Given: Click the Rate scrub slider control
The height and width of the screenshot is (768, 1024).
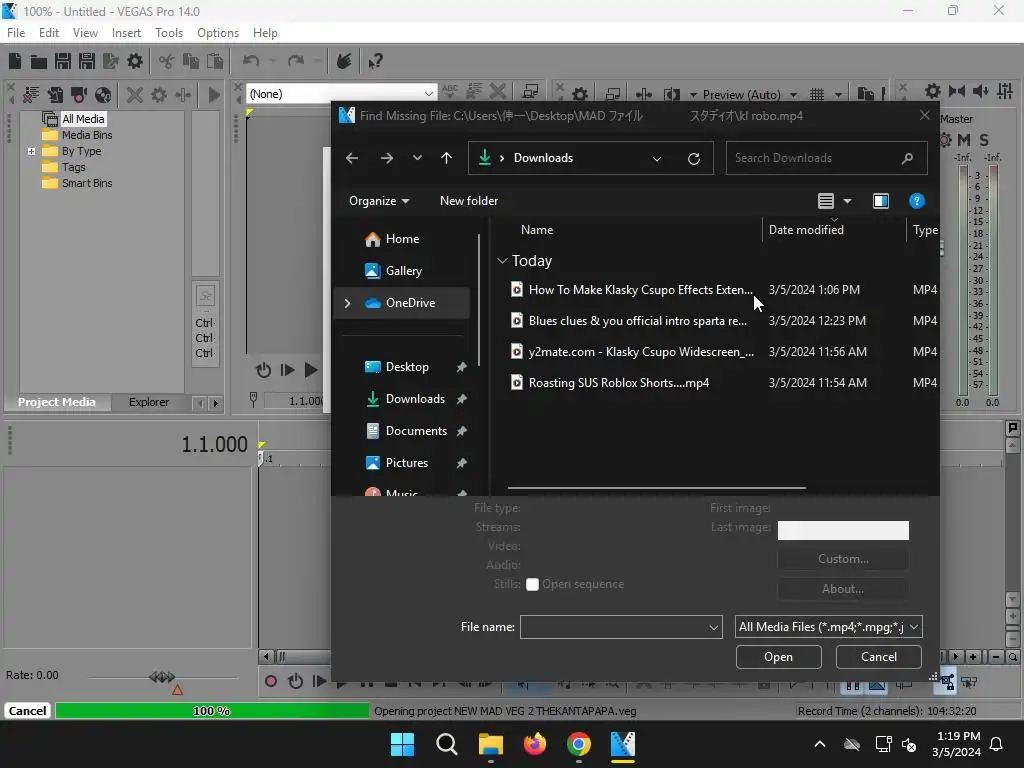Looking at the screenshot, I should coord(162,677).
